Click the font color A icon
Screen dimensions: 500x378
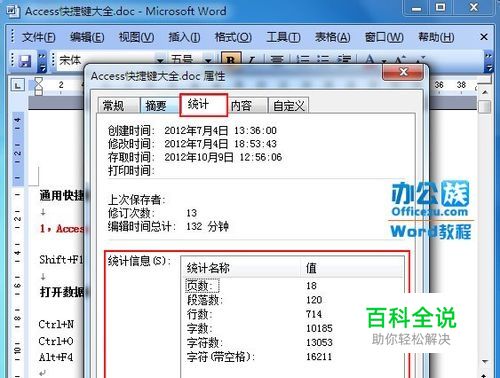(369, 59)
